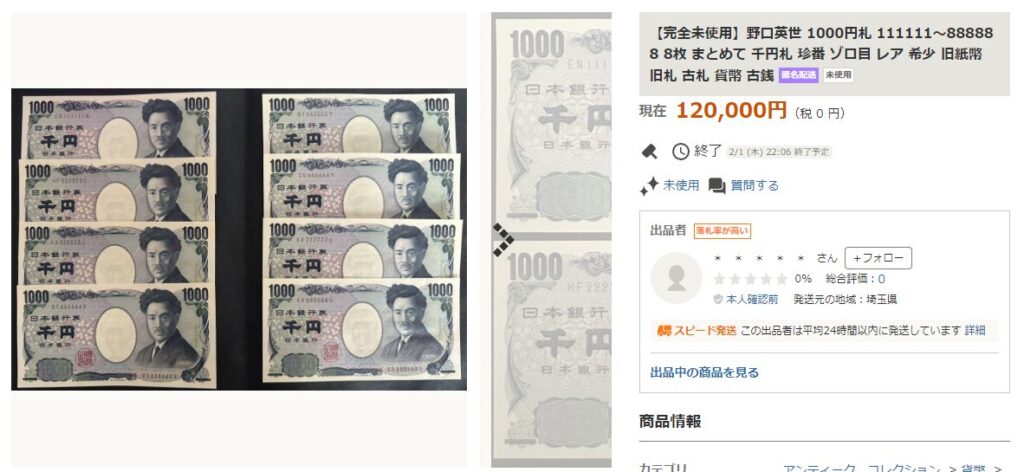Click the speech bubble question icon
This screenshot has width=1024, height=472.
click(x=717, y=187)
